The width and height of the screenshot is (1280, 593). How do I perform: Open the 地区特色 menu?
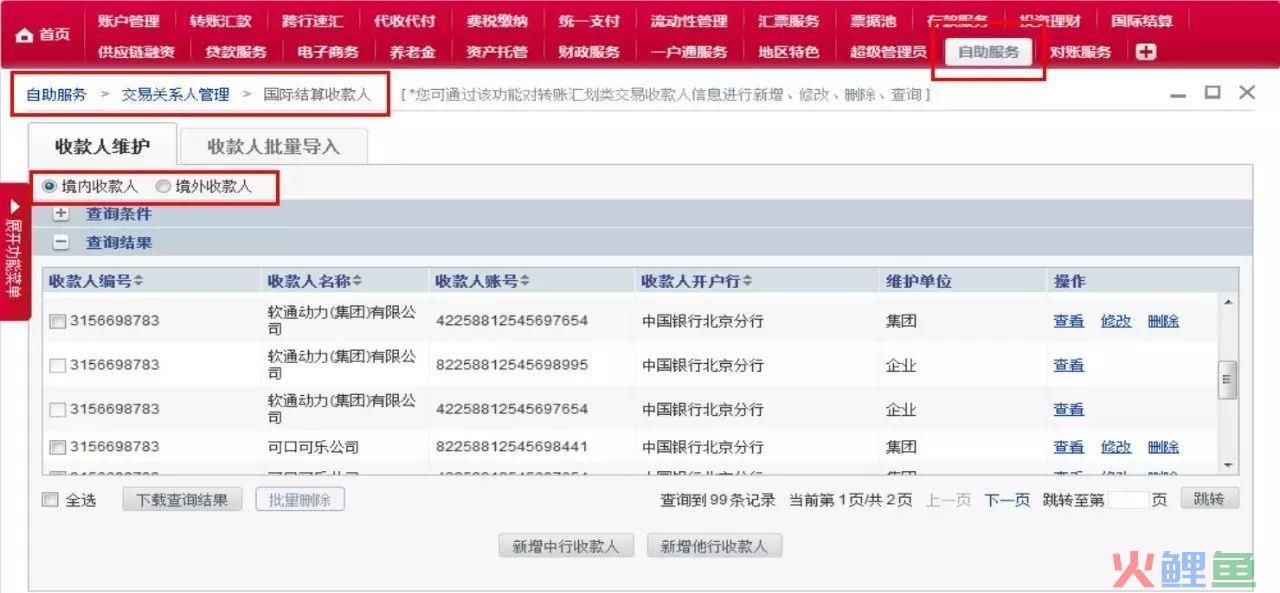[789, 52]
